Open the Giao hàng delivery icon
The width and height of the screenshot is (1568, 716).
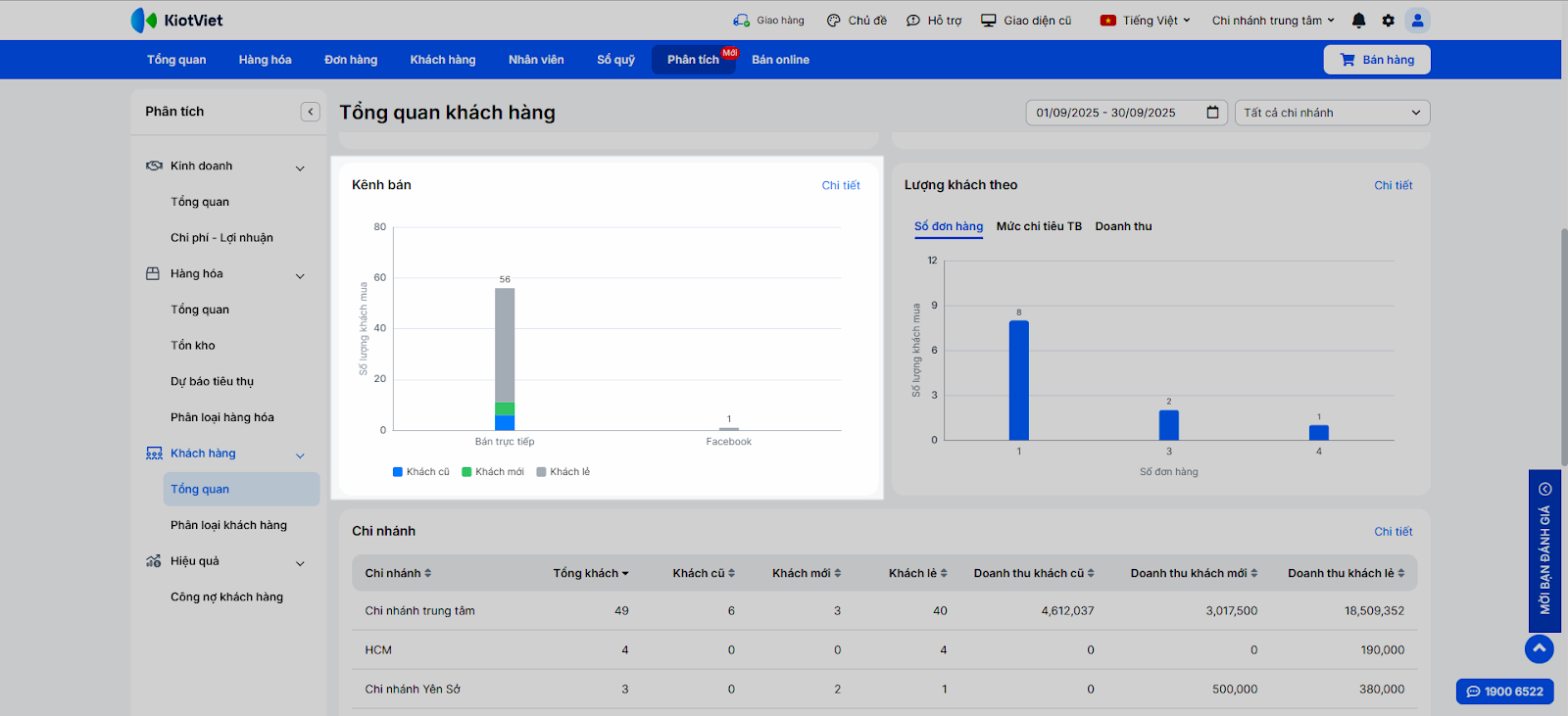pos(742,21)
